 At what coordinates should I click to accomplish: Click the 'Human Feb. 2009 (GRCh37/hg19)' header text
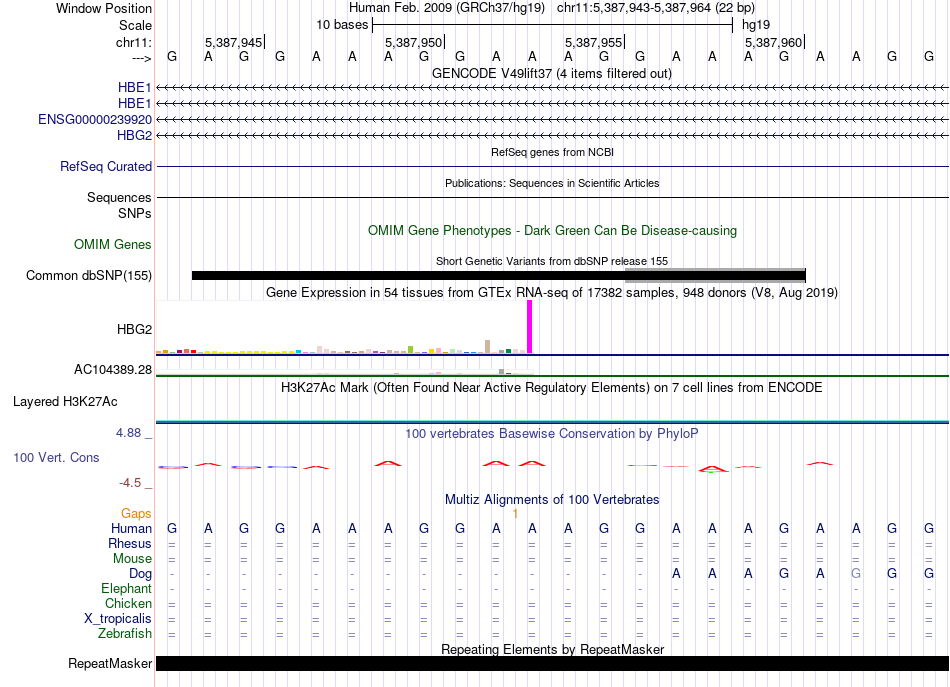[x=447, y=8]
